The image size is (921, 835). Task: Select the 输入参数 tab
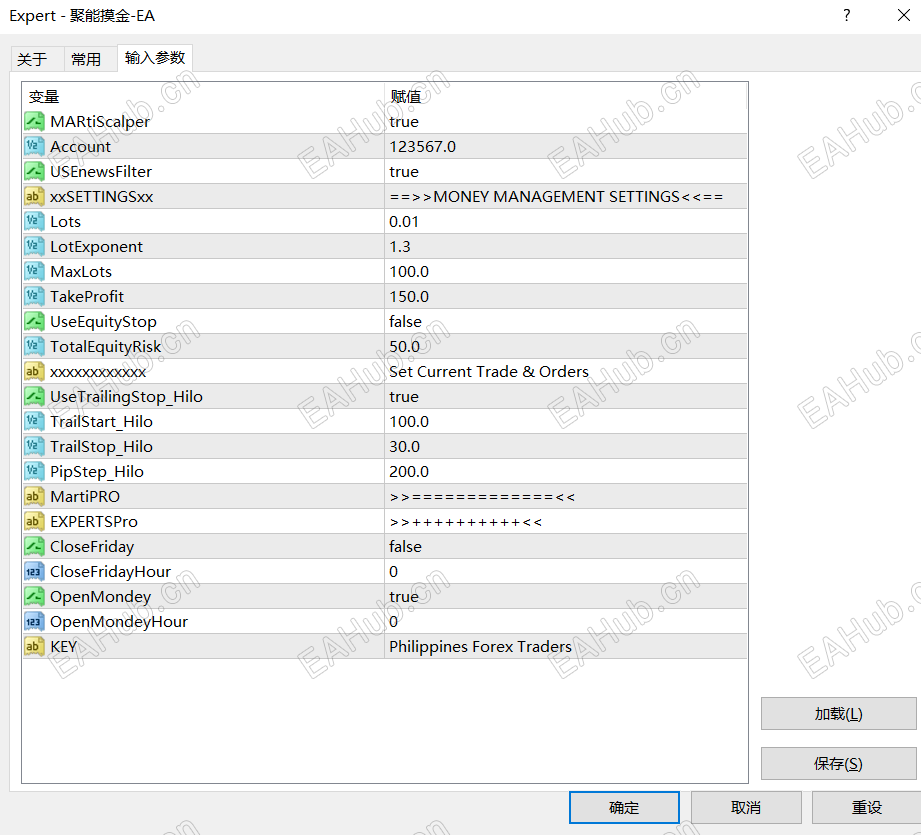155,58
